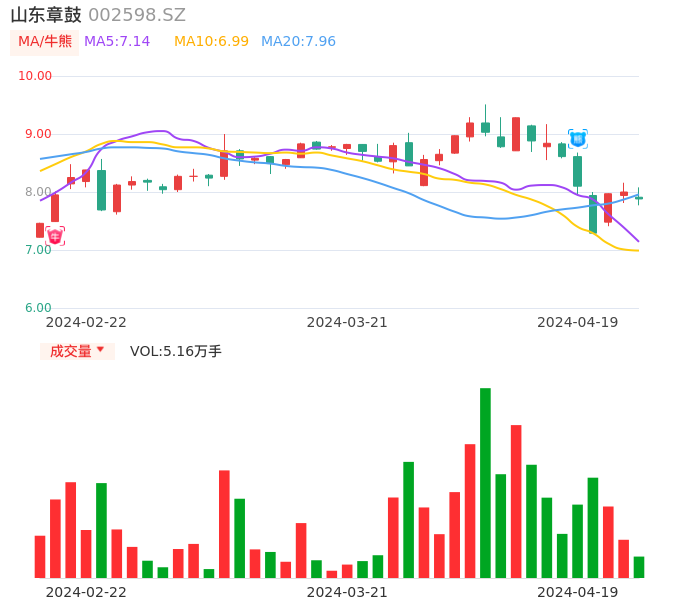This screenshot has width=686, height=606.
Task: Click the 7.00 price axis label
Action: click(x=38, y=250)
